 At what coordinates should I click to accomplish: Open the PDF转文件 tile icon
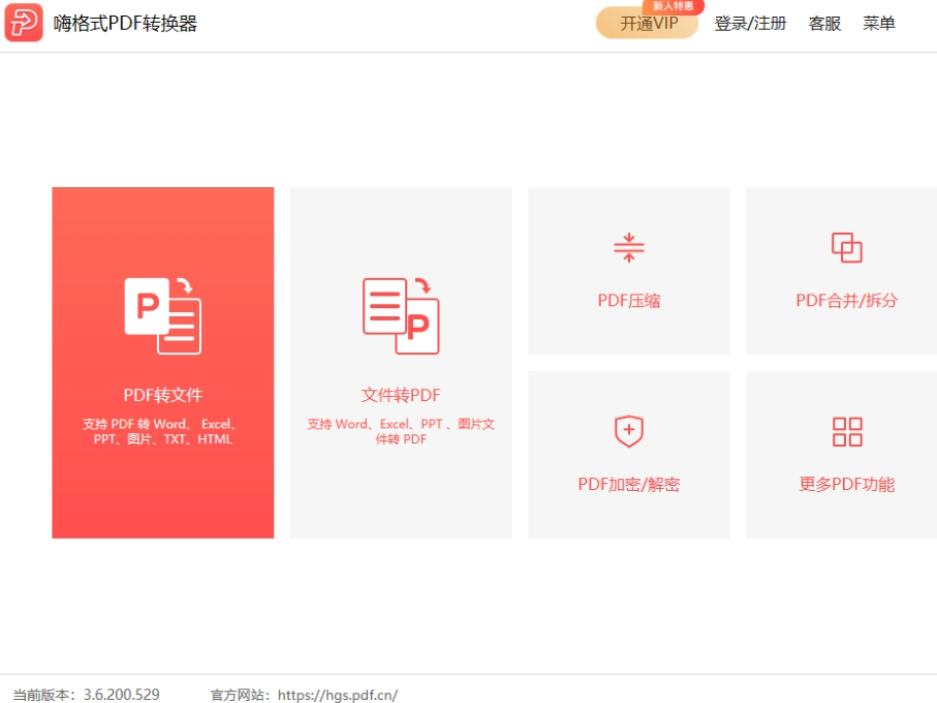pyautogui.click(x=163, y=316)
